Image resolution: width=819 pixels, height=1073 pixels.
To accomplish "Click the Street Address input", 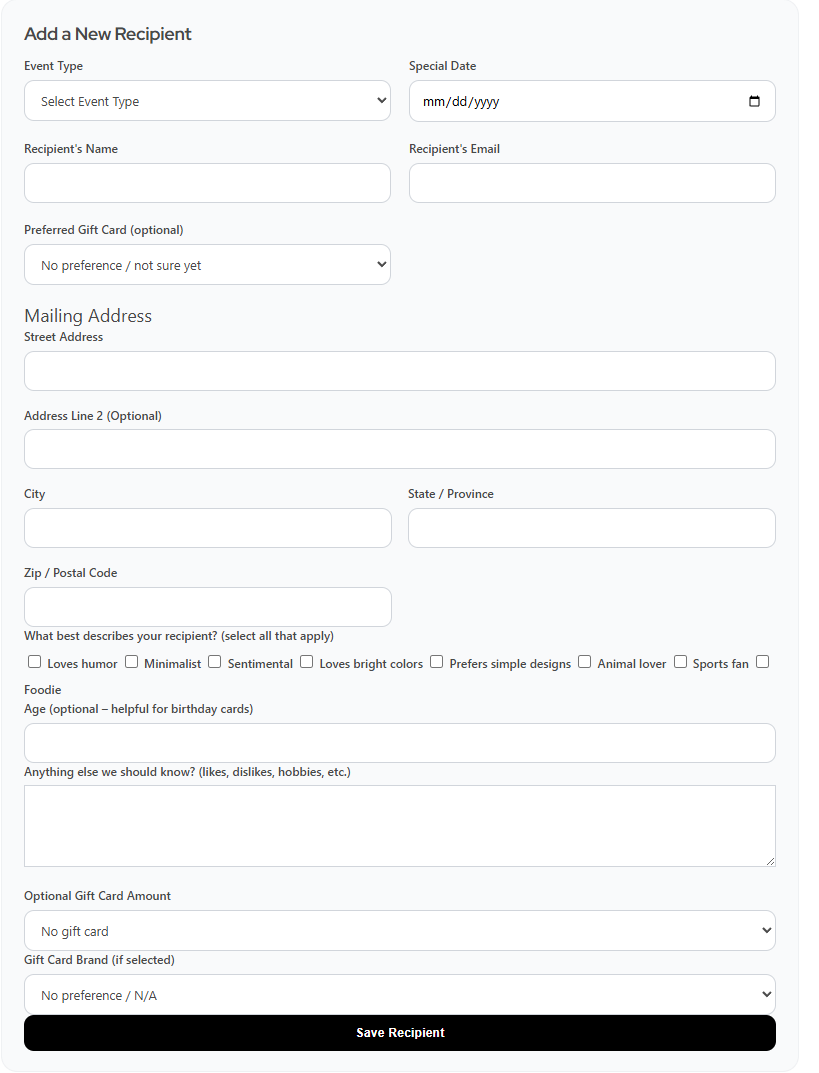I will point(399,371).
